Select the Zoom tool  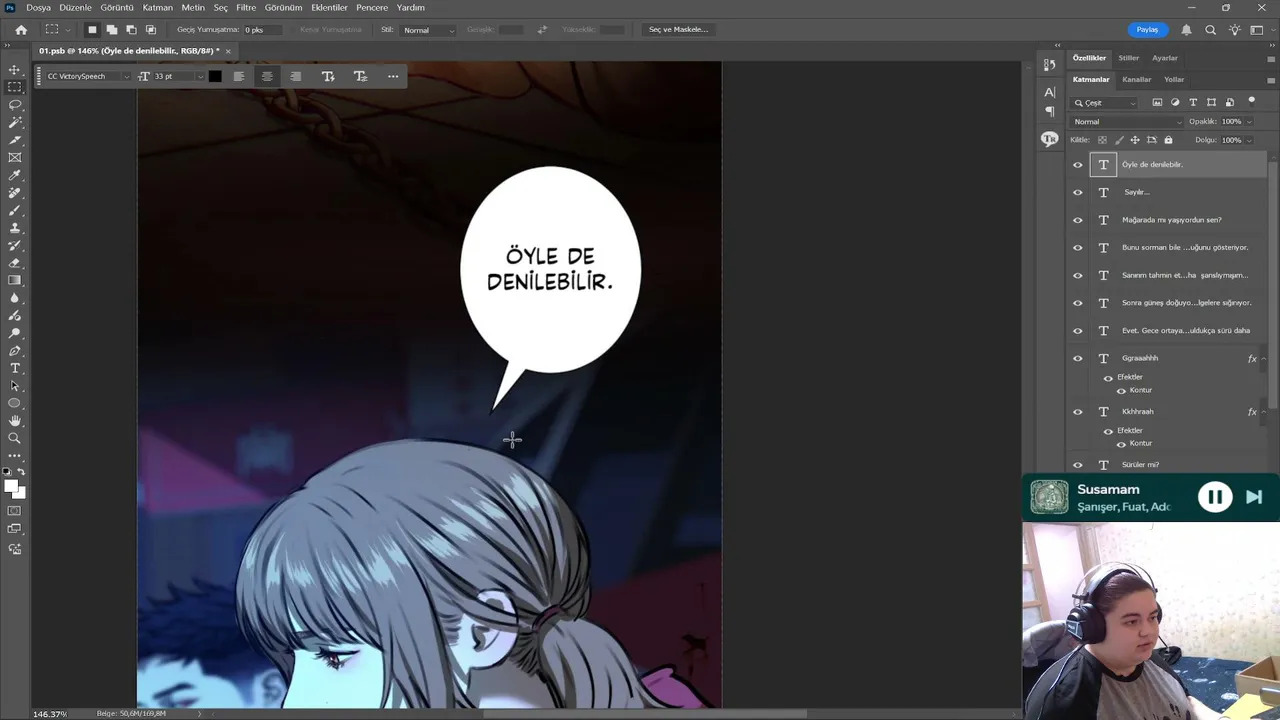click(x=14, y=438)
